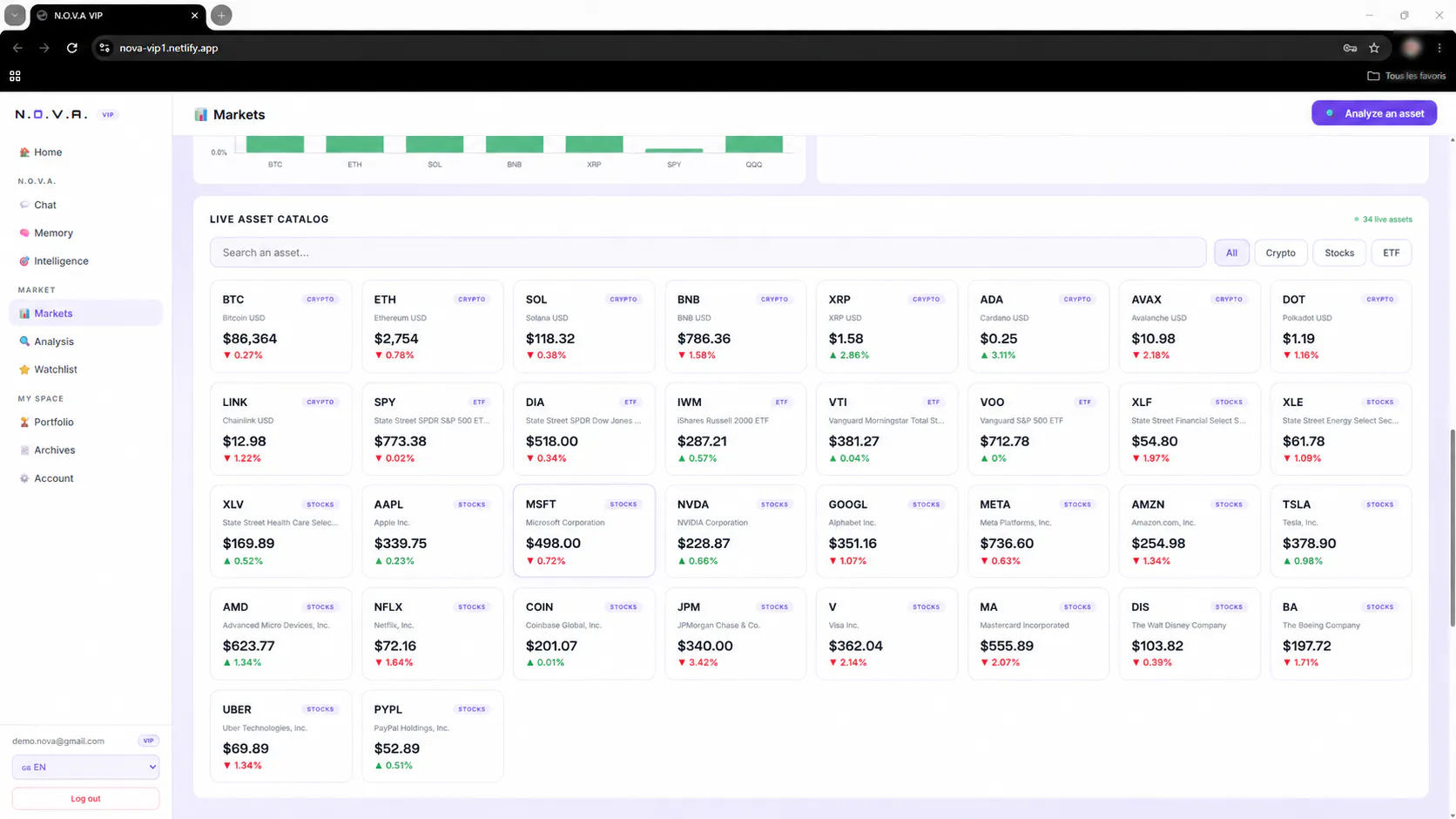The width and height of the screenshot is (1456, 819).
Task: Open the MSFT Microsoft Corporation card
Action: pos(584,531)
